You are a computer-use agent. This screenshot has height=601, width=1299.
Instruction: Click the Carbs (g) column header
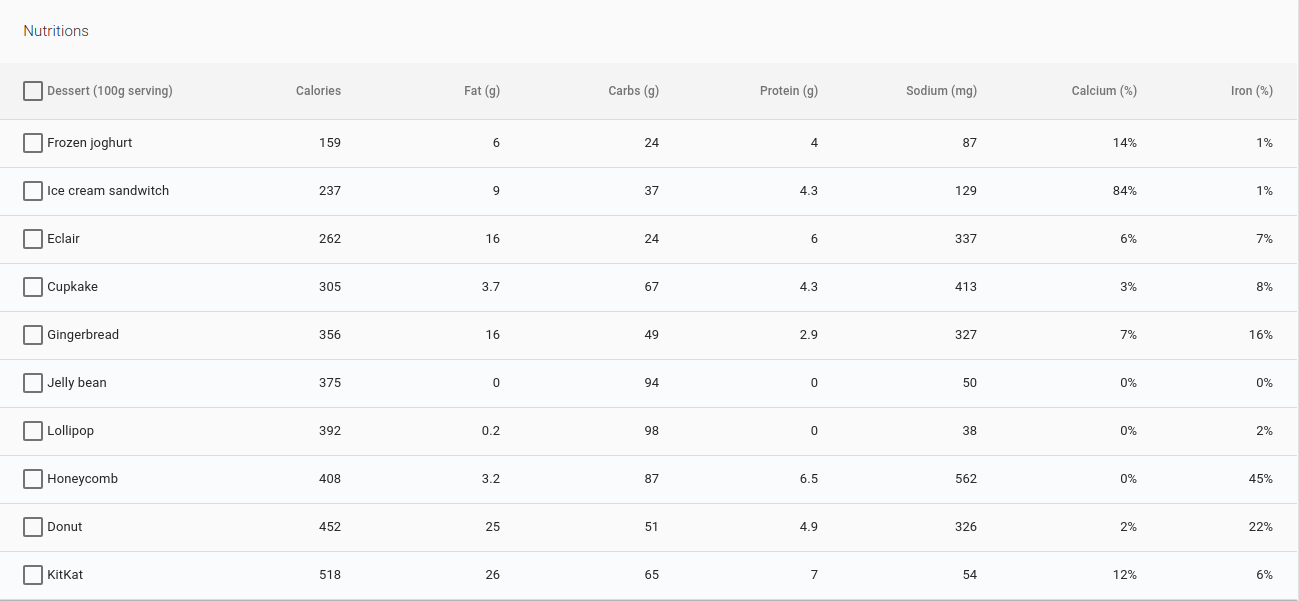pos(633,91)
